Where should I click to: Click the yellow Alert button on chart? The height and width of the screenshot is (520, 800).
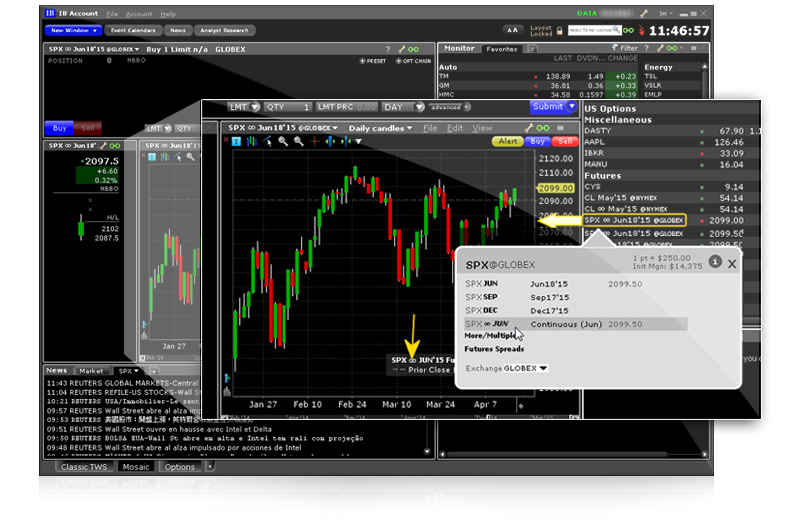point(508,141)
